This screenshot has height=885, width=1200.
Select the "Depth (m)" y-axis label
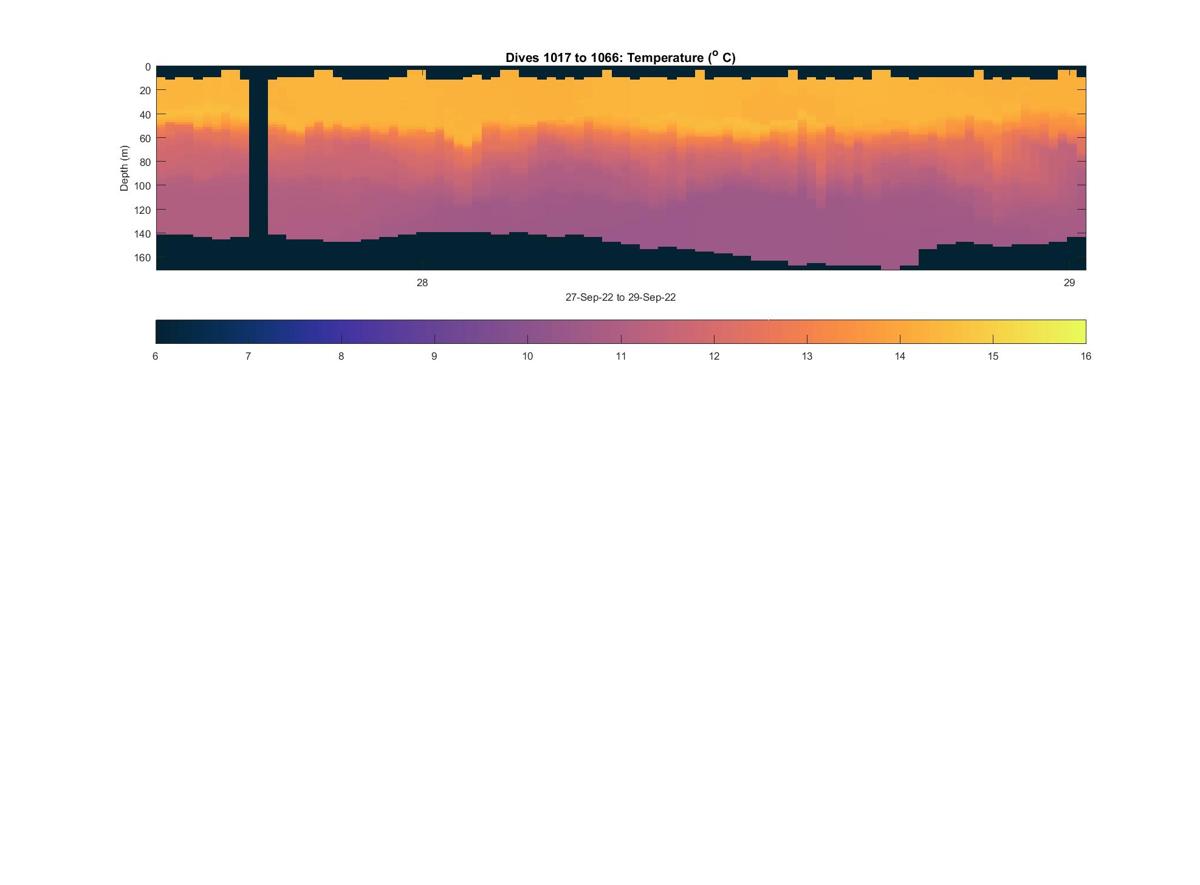click(x=125, y=168)
